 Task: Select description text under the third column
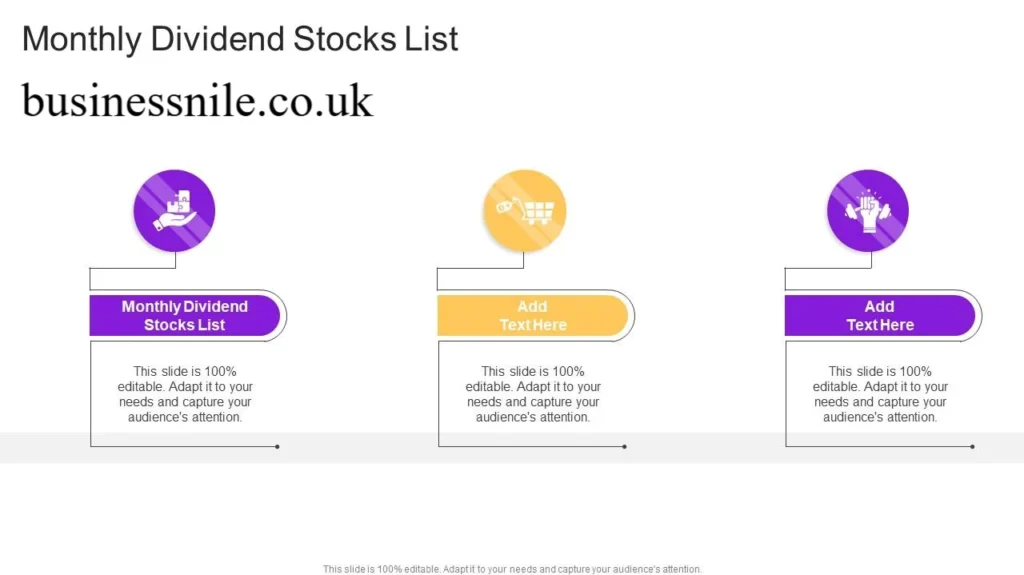[x=880, y=394]
